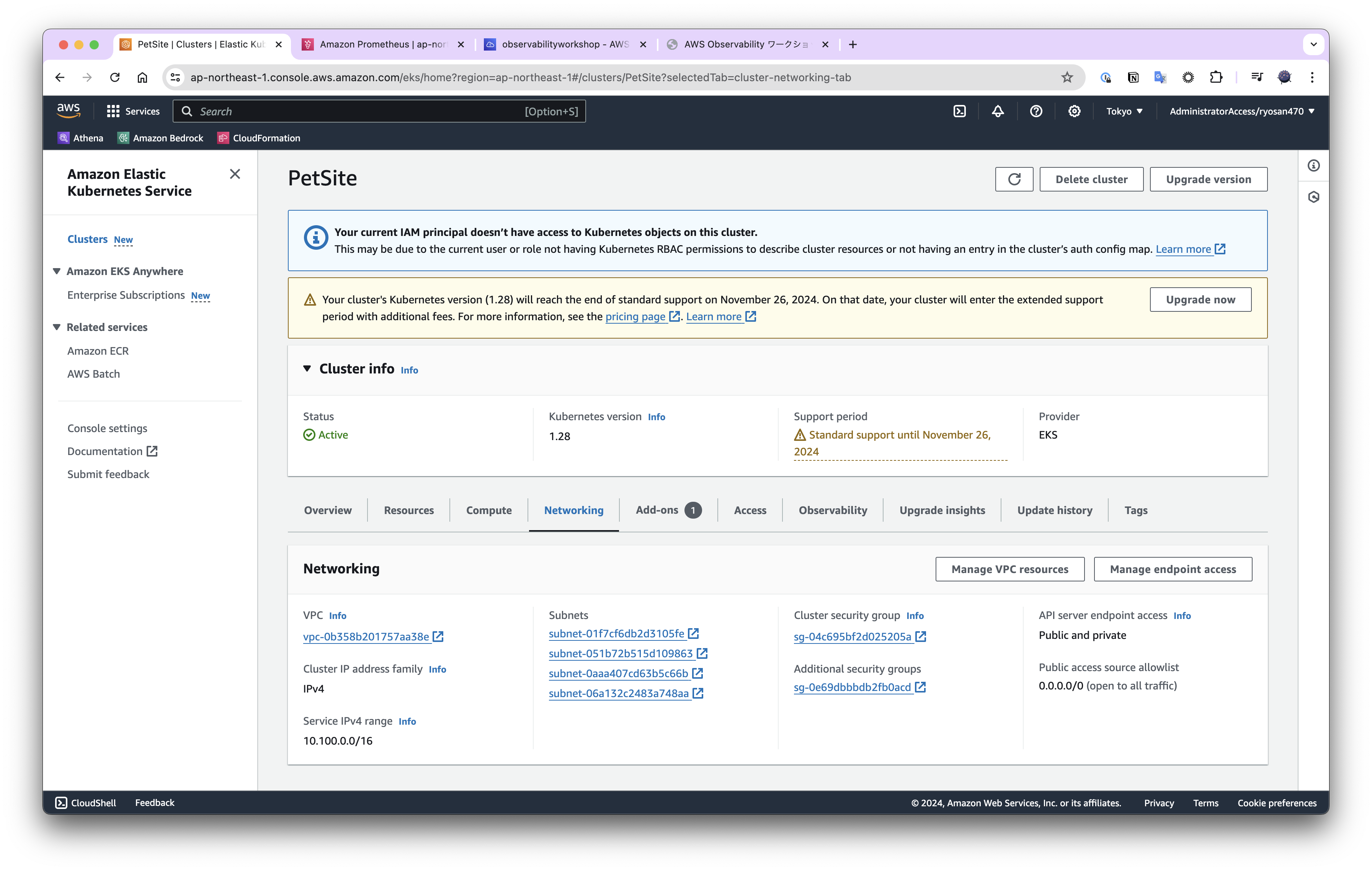Click the Upgrade now button

pos(1200,299)
